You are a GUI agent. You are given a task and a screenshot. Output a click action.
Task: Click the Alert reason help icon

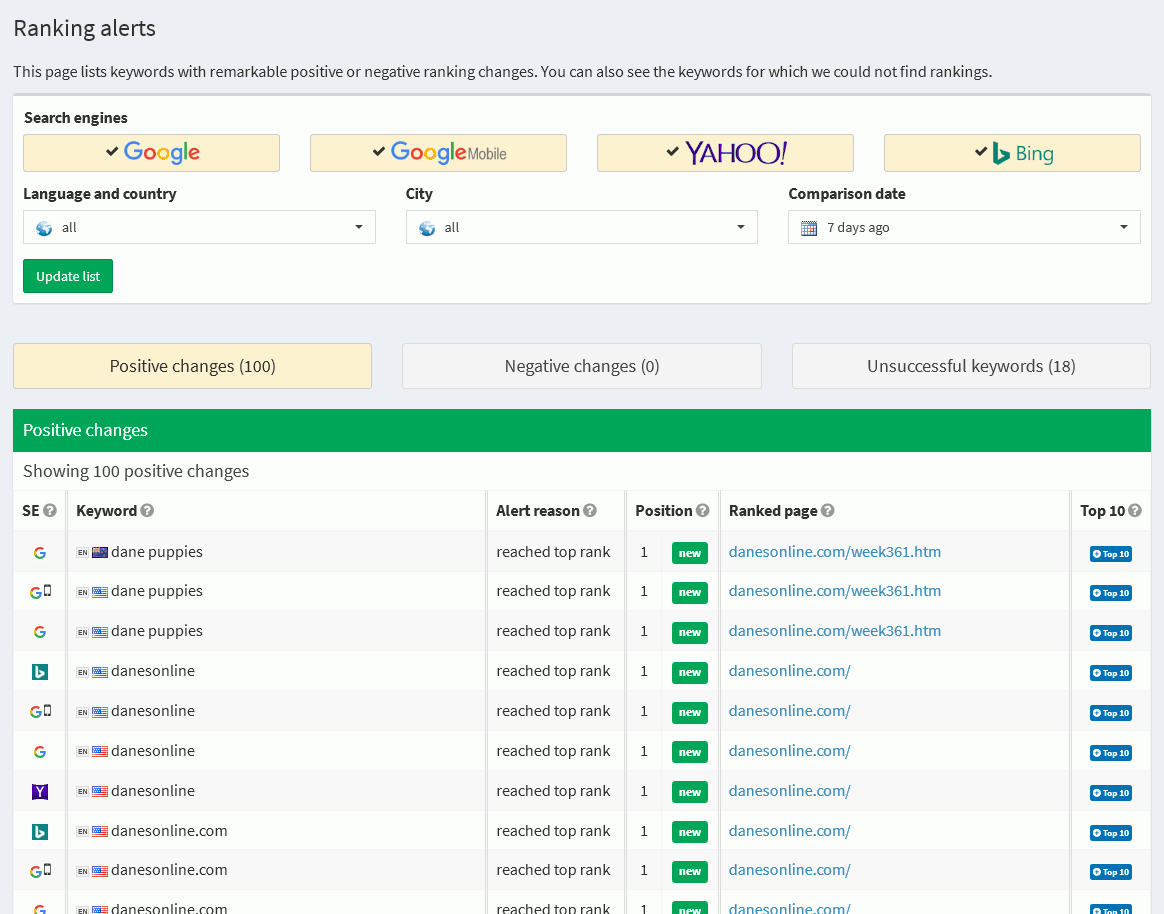point(590,511)
